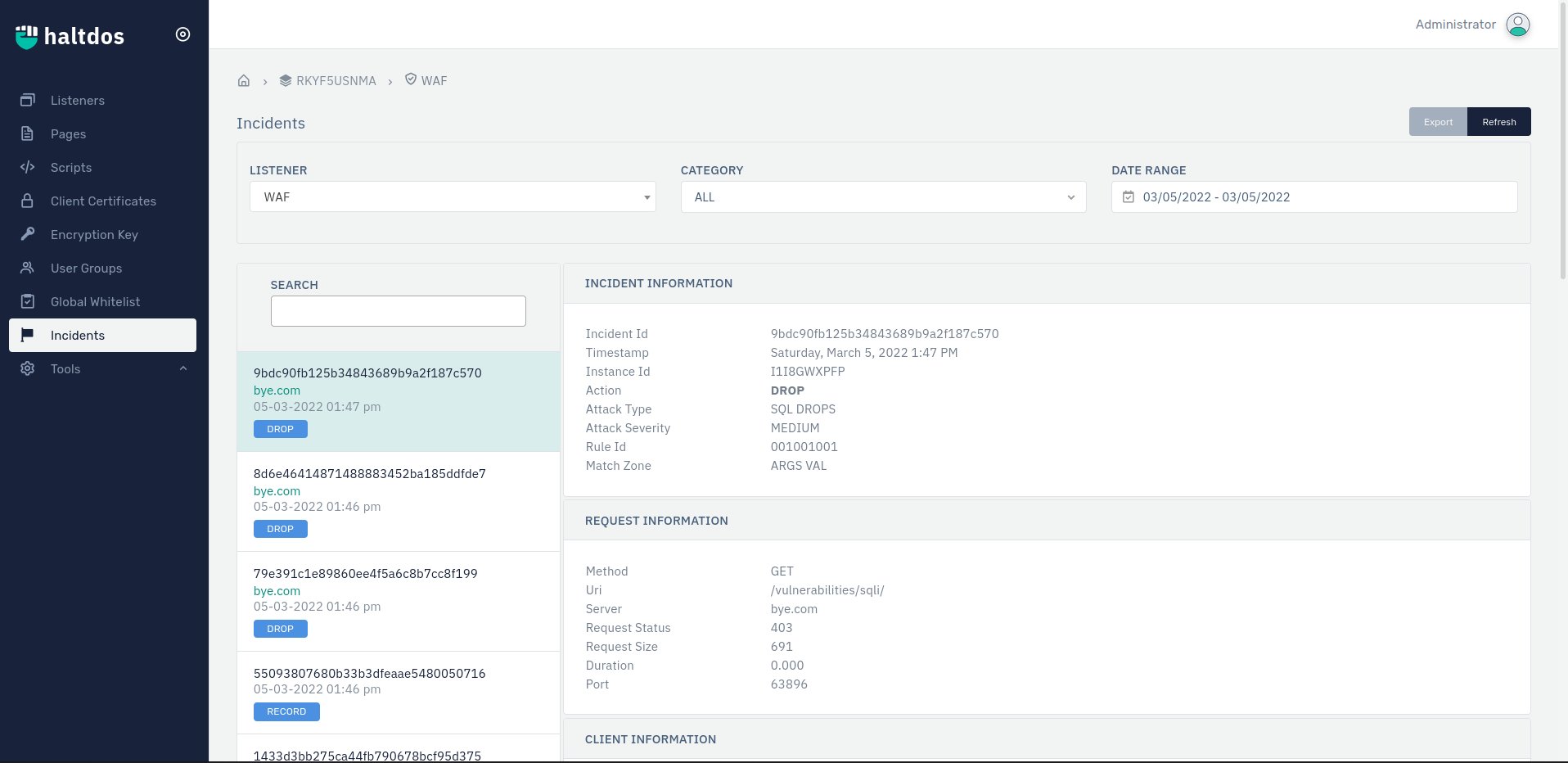Image resolution: width=1568 pixels, height=763 pixels.
Task: Open the LISTENER dropdown showing WAF
Action: (453, 196)
